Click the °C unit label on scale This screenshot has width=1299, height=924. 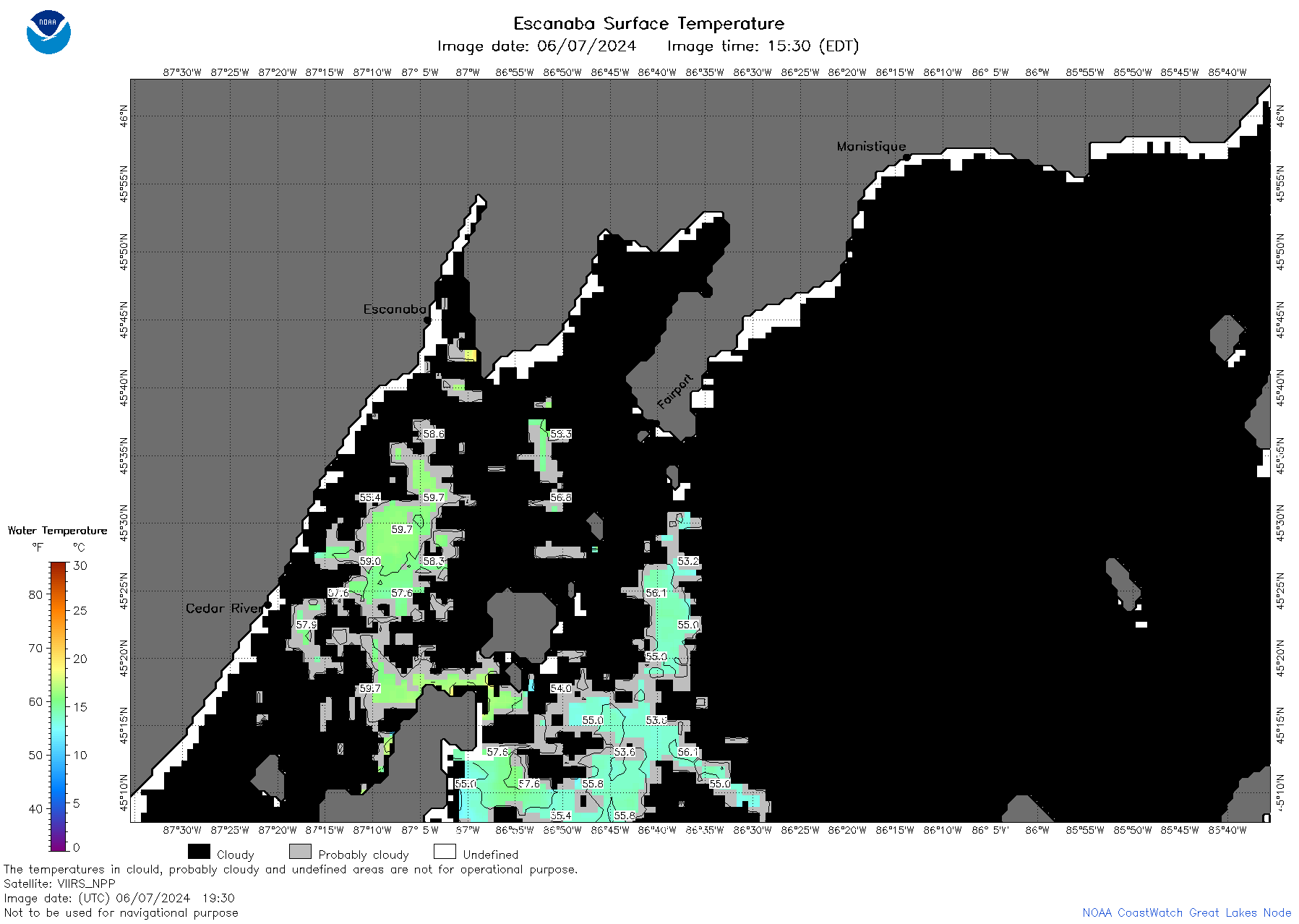click(79, 547)
